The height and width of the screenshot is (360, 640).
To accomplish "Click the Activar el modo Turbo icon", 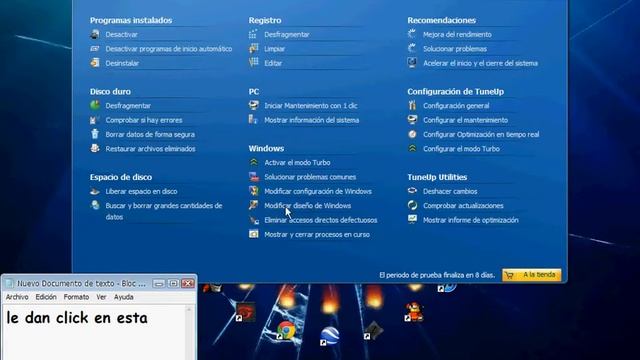I will (253, 162).
